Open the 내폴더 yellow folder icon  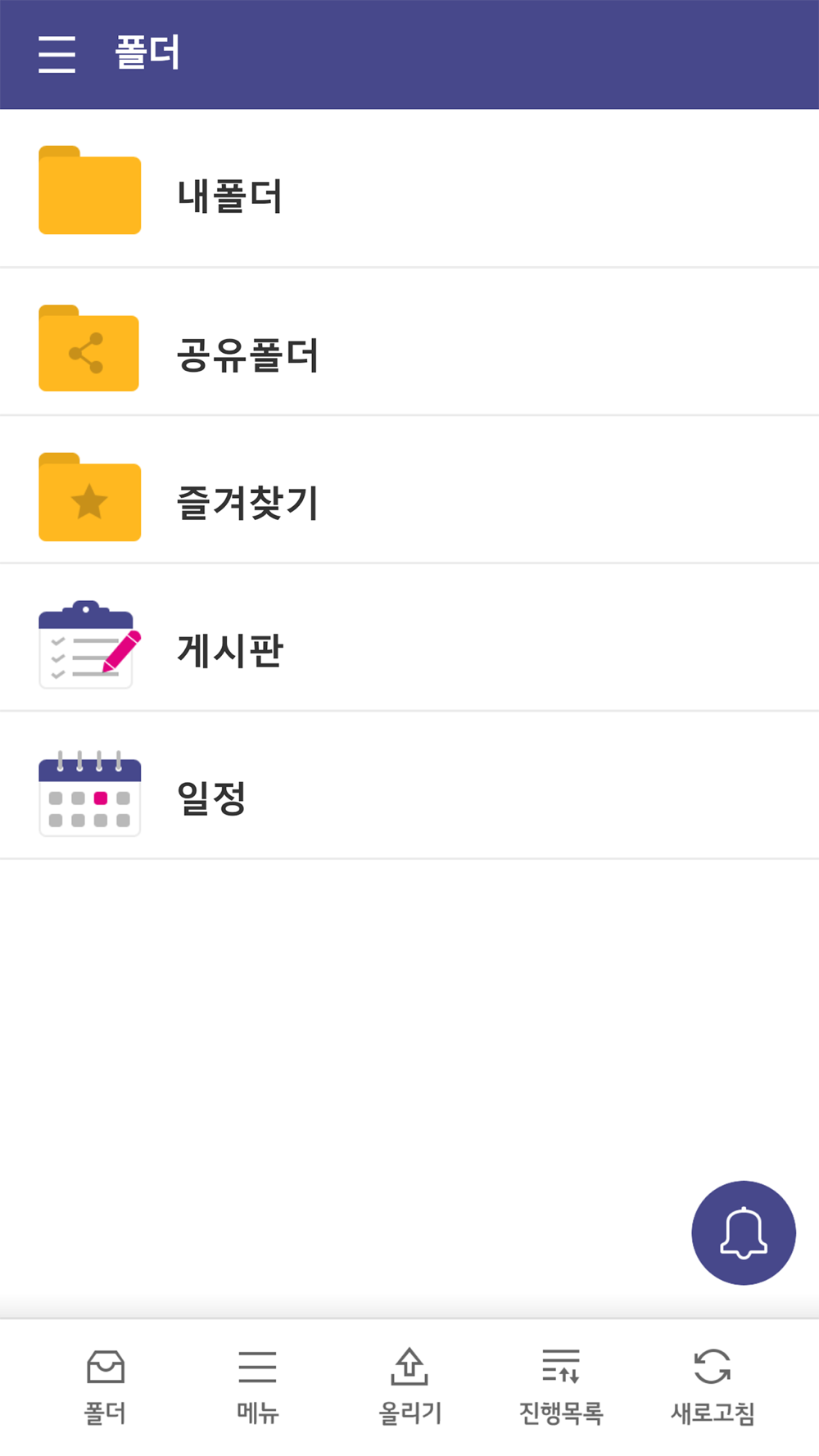(90, 190)
